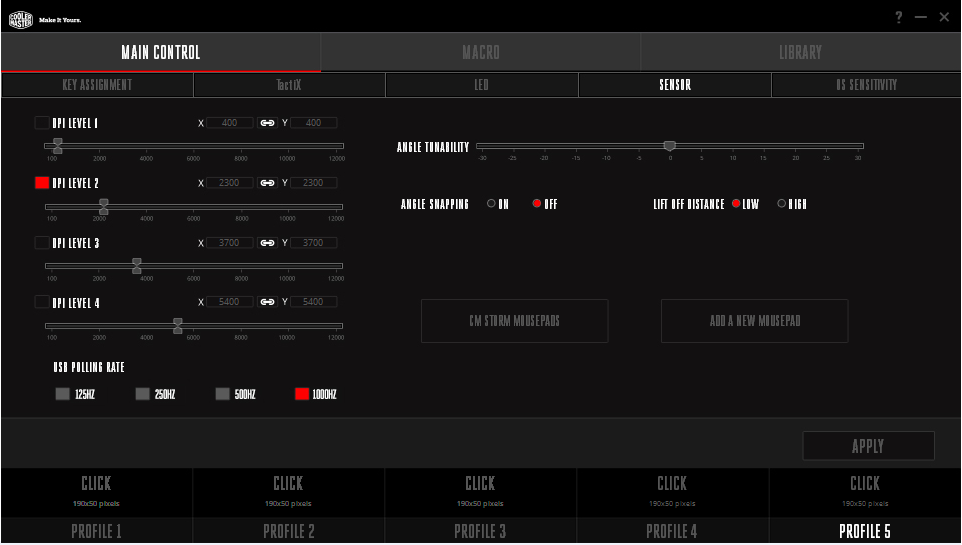Open the TactiX sub-tab

click(x=289, y=85)
